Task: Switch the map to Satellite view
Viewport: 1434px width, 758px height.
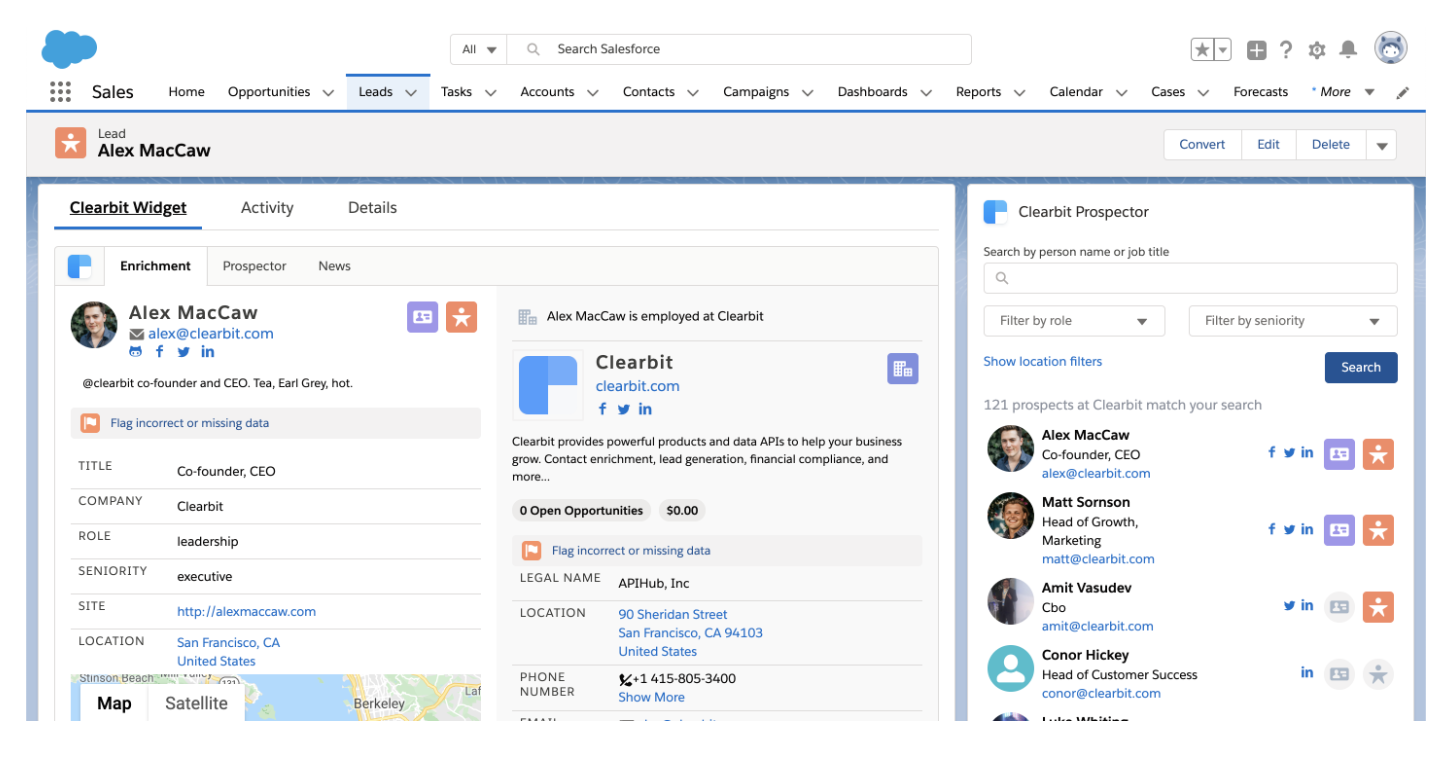Action: (x=196, y=703)
